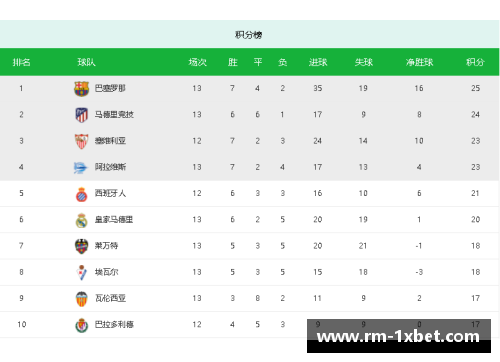Select the Real Valladolid crest

(81, 325)
